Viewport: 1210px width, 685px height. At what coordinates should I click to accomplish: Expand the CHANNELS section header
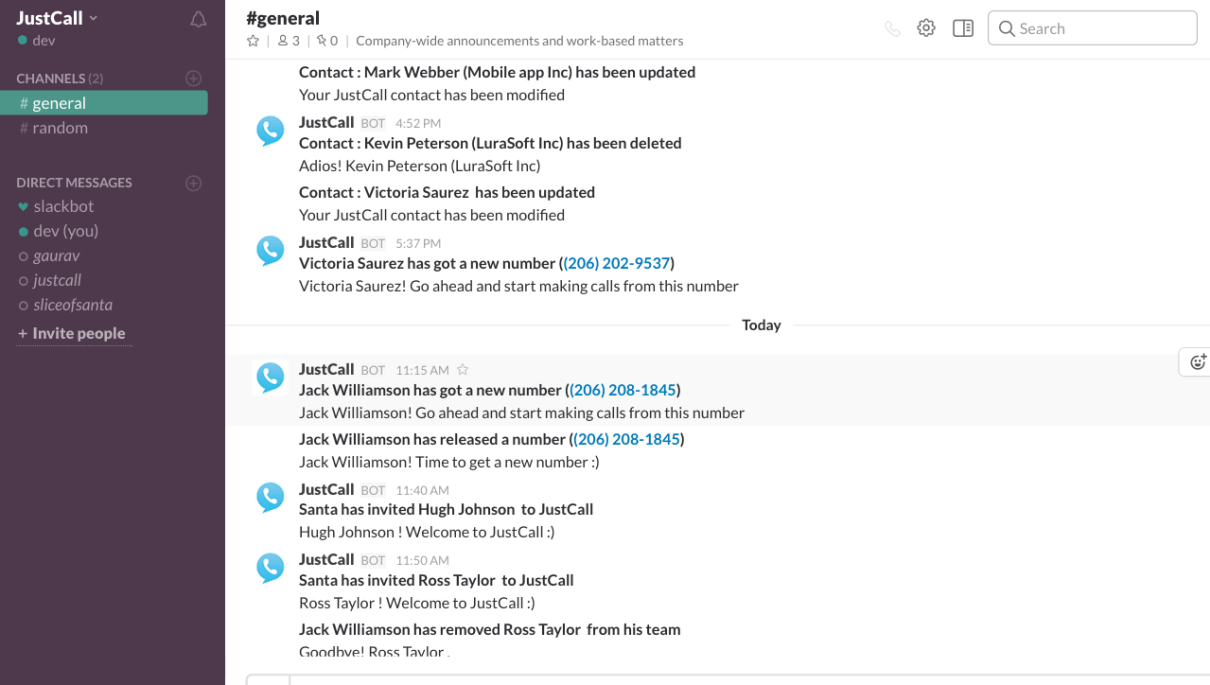[x=50, y=78]
